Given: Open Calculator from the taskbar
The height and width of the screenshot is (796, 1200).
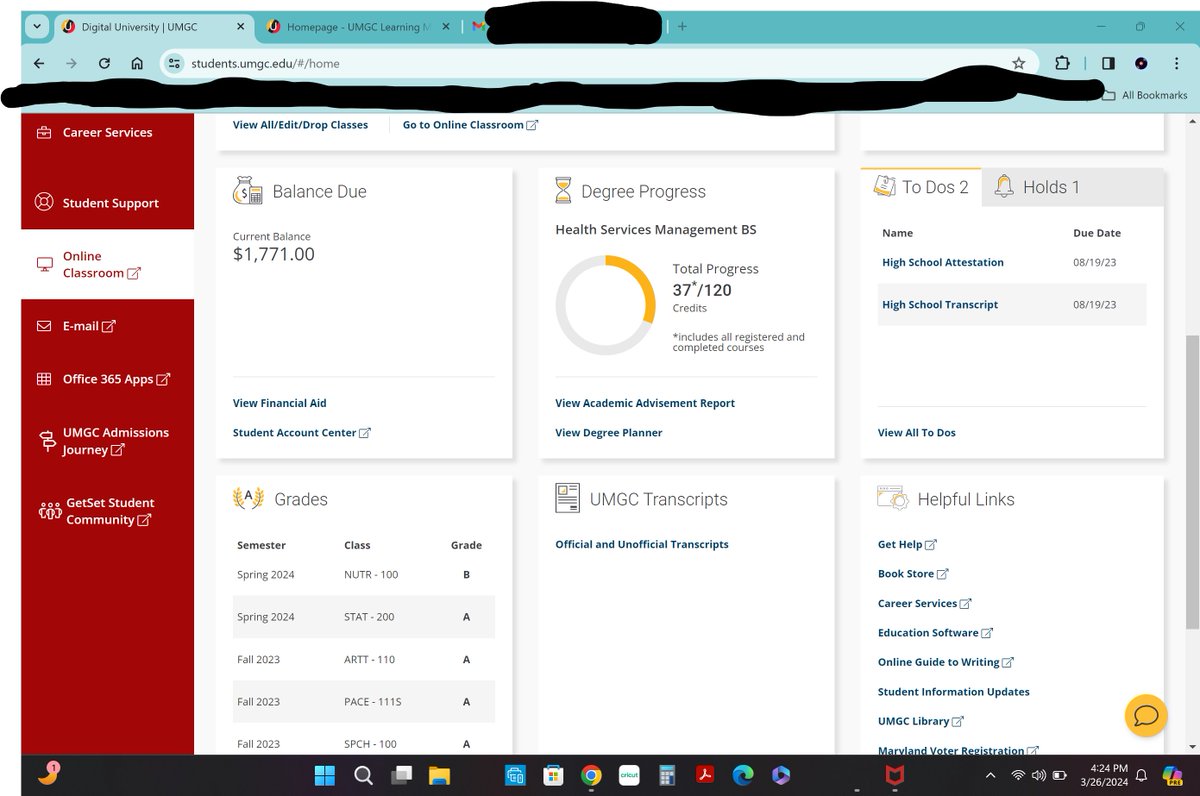Looking at the screenshot, I should [666, 775].
